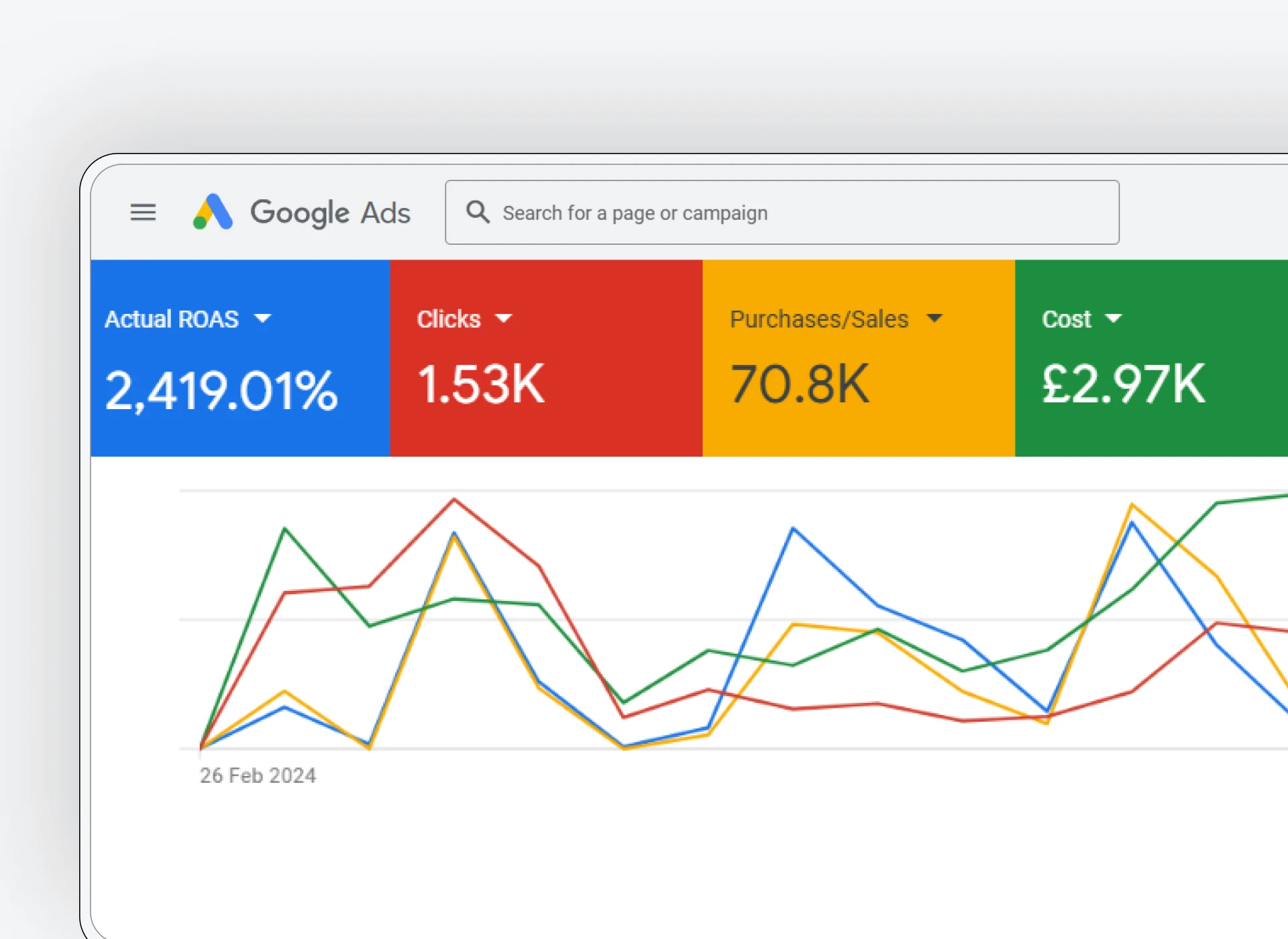Open the Clicks metric dropdown
The image size is (1288, 939).
click(504, 319)
